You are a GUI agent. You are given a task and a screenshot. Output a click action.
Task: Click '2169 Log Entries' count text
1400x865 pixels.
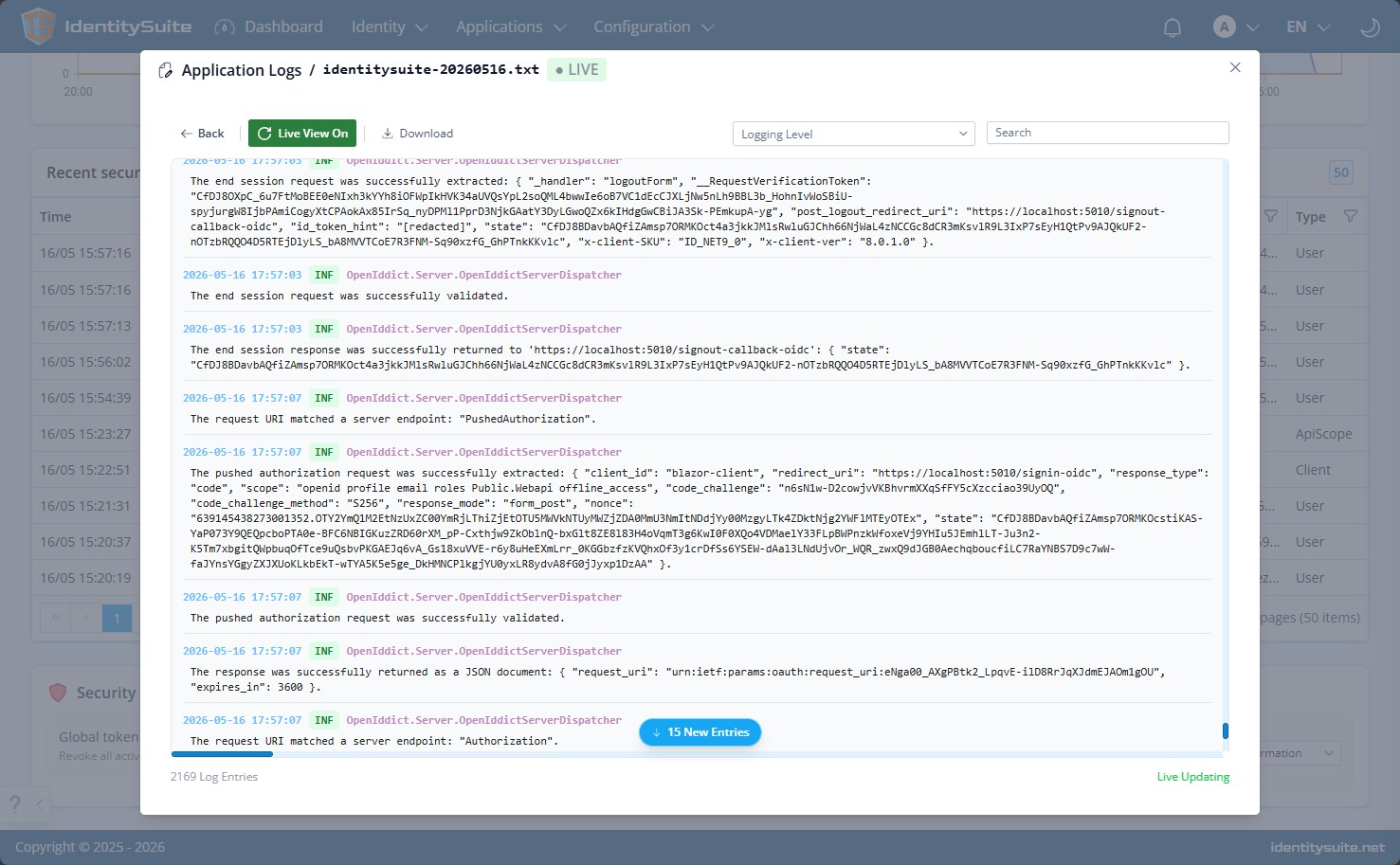[x=214, y=777]
